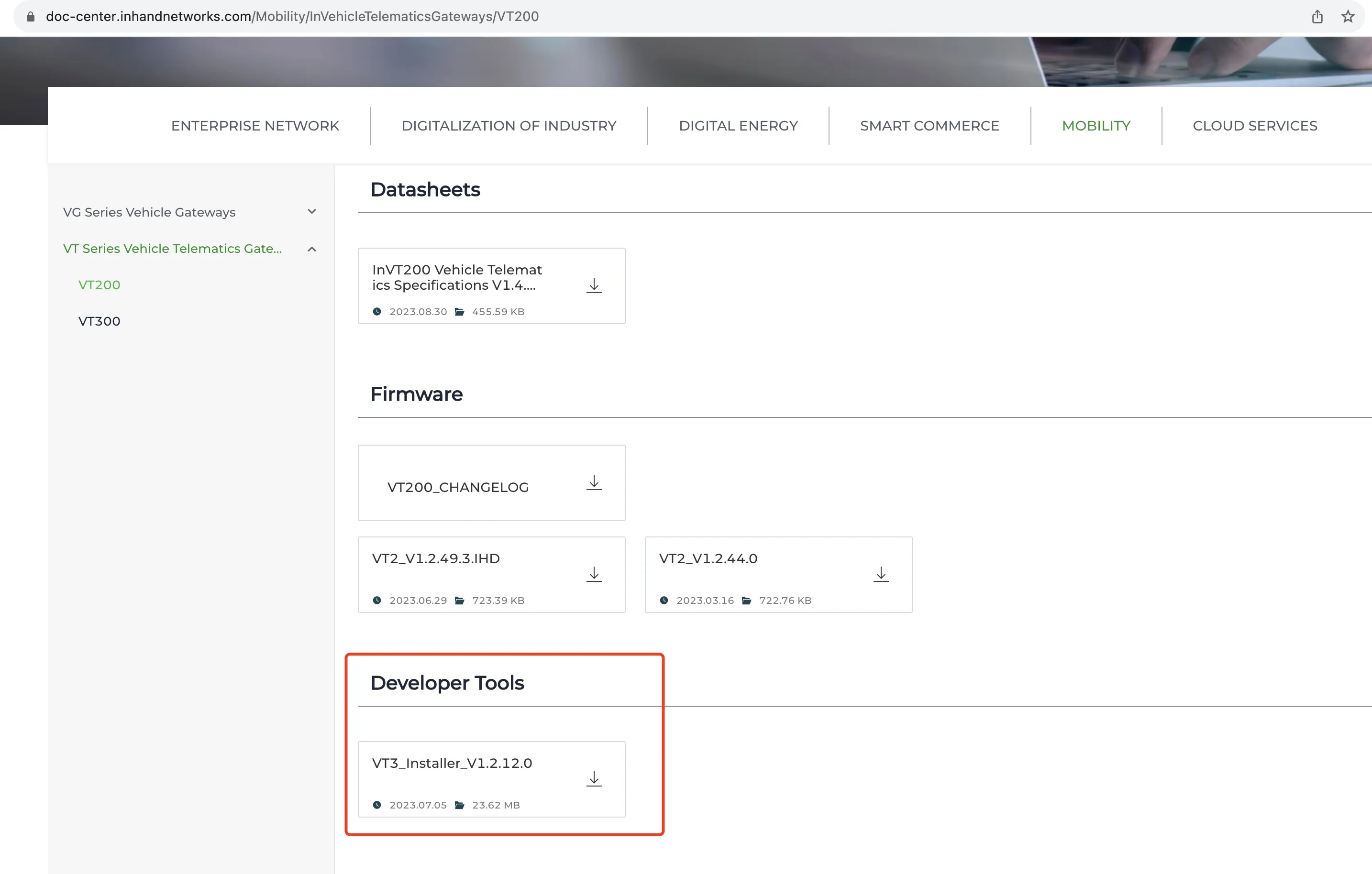
Task: Collapse VT Series Vehicle Telematics chevron
Action: pos(311,249)
